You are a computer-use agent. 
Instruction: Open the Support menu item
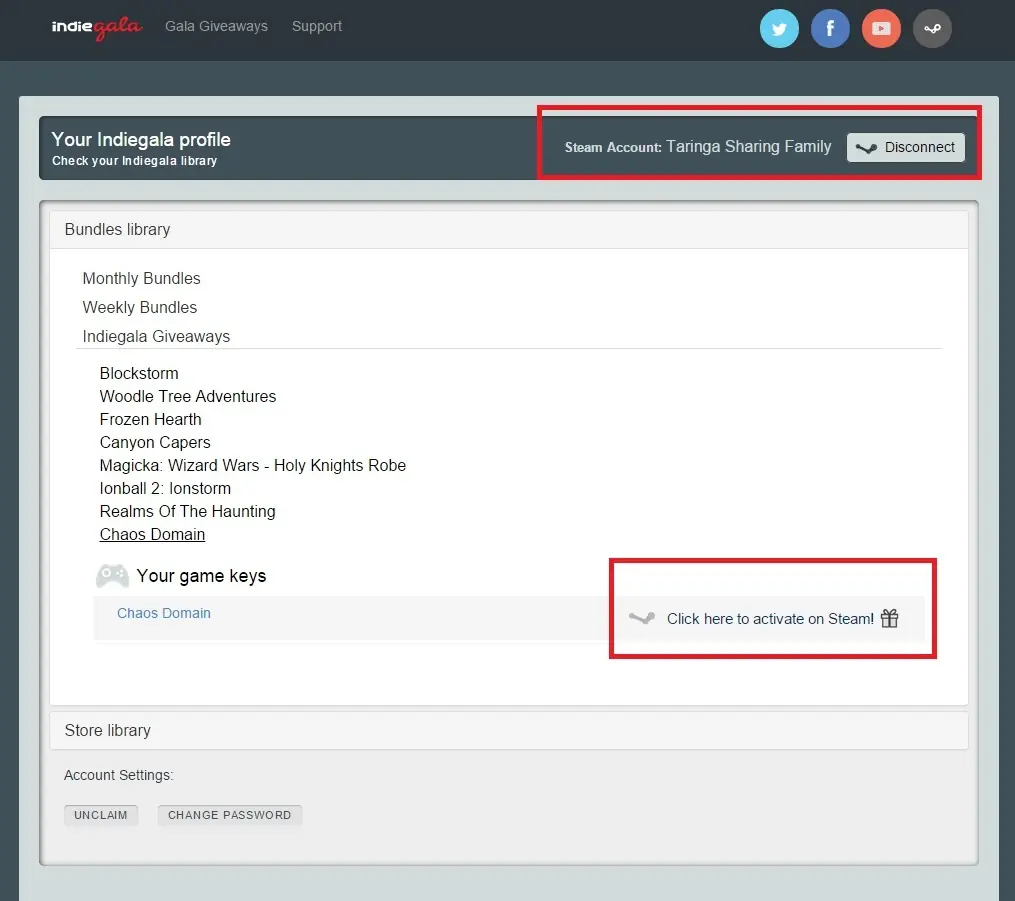(317, 26)
